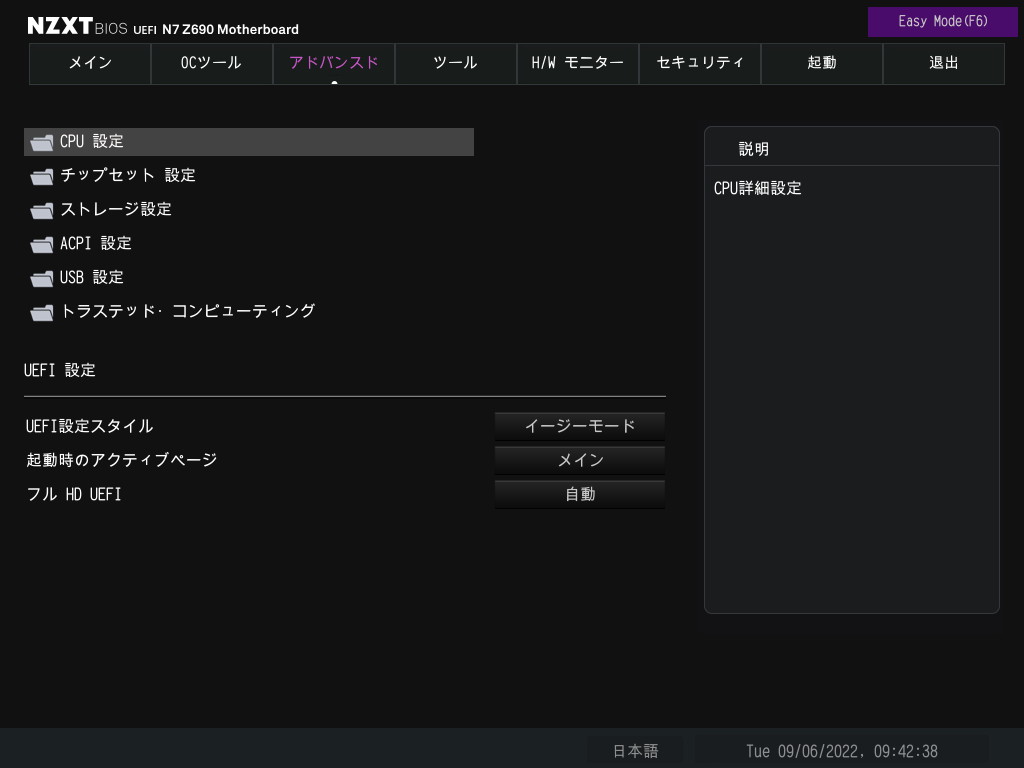The width and height of the screenshot is (1024, 768).
Task: Switch to Easy Mode (F6)
Action: tap(942, 22)
